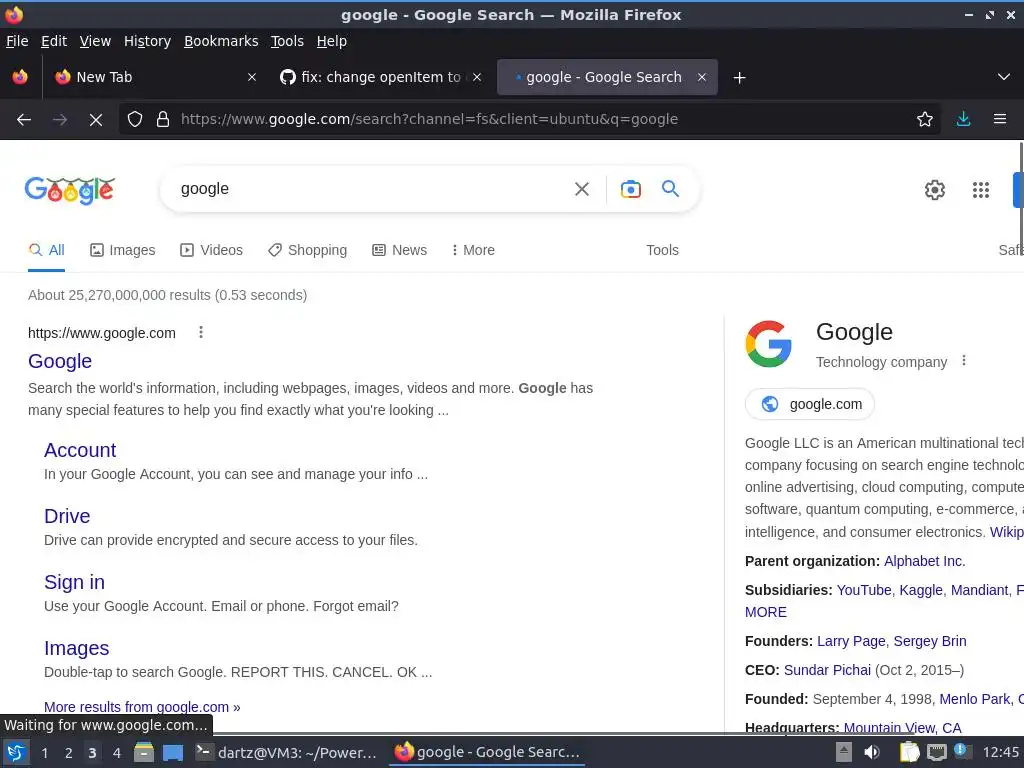Viewport: 1024px width, 768px height.
Task: Open the Larry Page link
Action: (851, 641)
